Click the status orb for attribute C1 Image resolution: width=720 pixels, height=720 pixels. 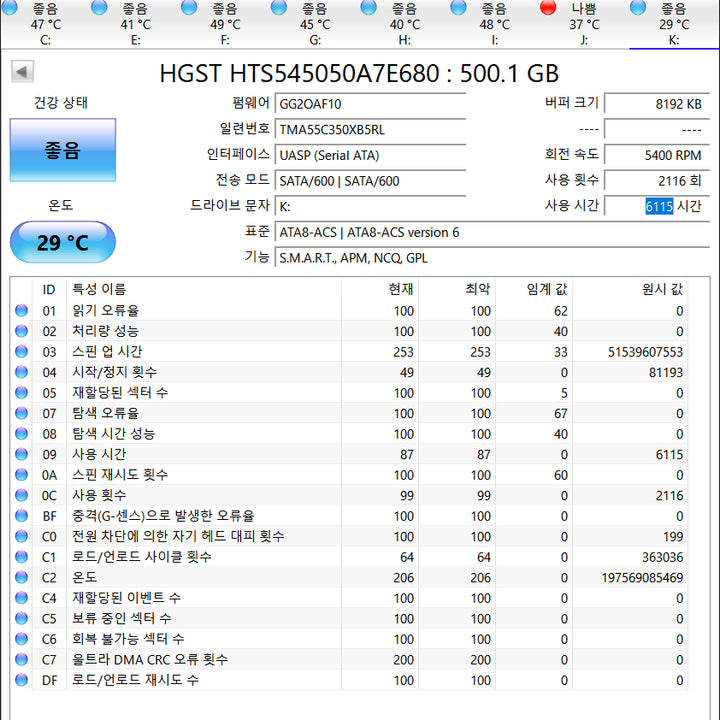pos(22,557)
